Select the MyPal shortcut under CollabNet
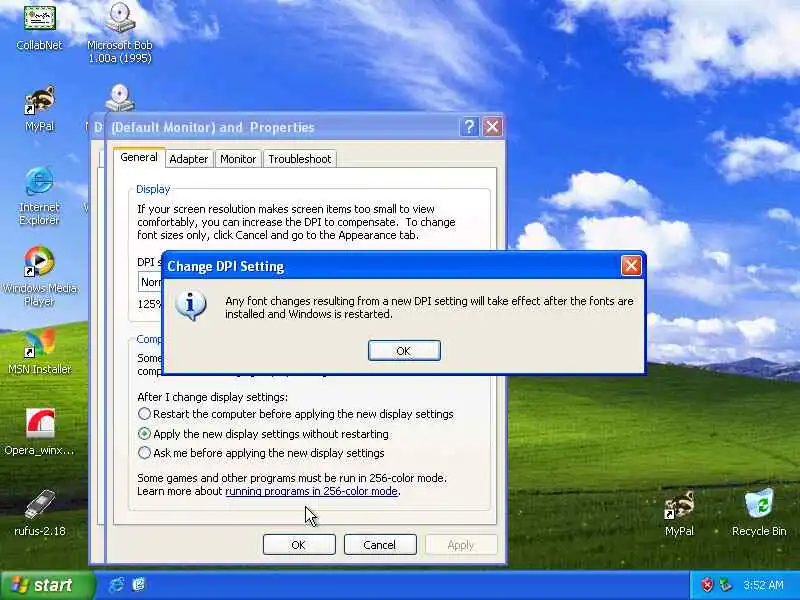Image resolution: width=800 pixels, height=600 pixels. pyautogui.click(x=39, y=109)
